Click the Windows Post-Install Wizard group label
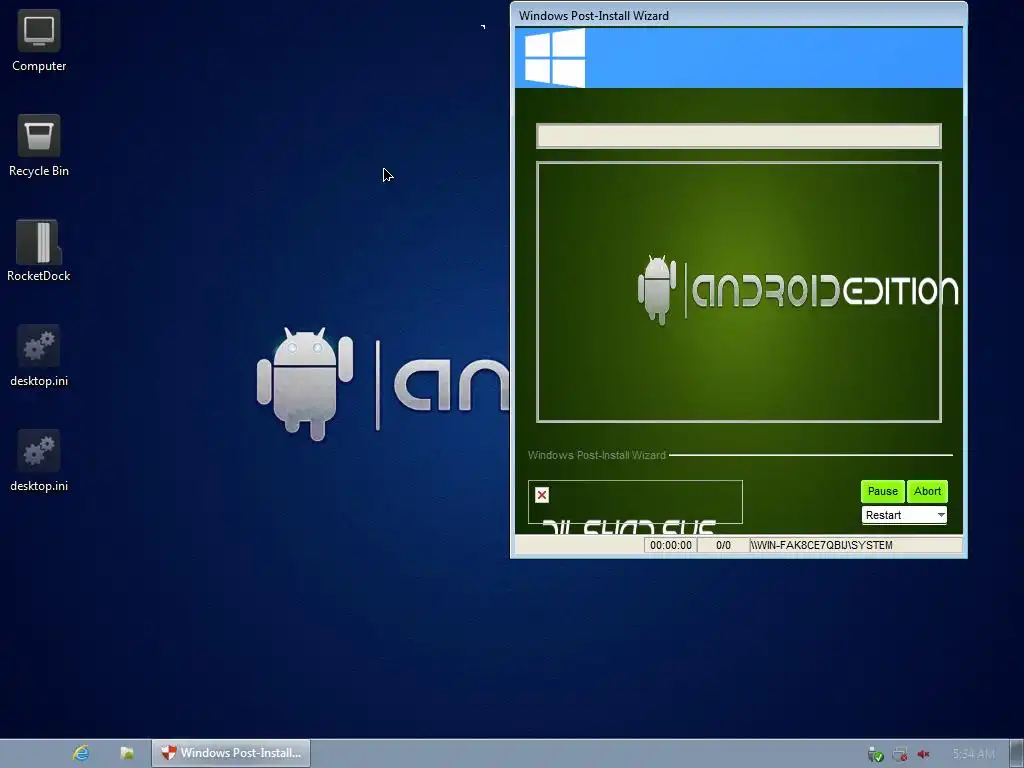The height and width of the screenshot is (768, 1024). (x=597, y=455)
